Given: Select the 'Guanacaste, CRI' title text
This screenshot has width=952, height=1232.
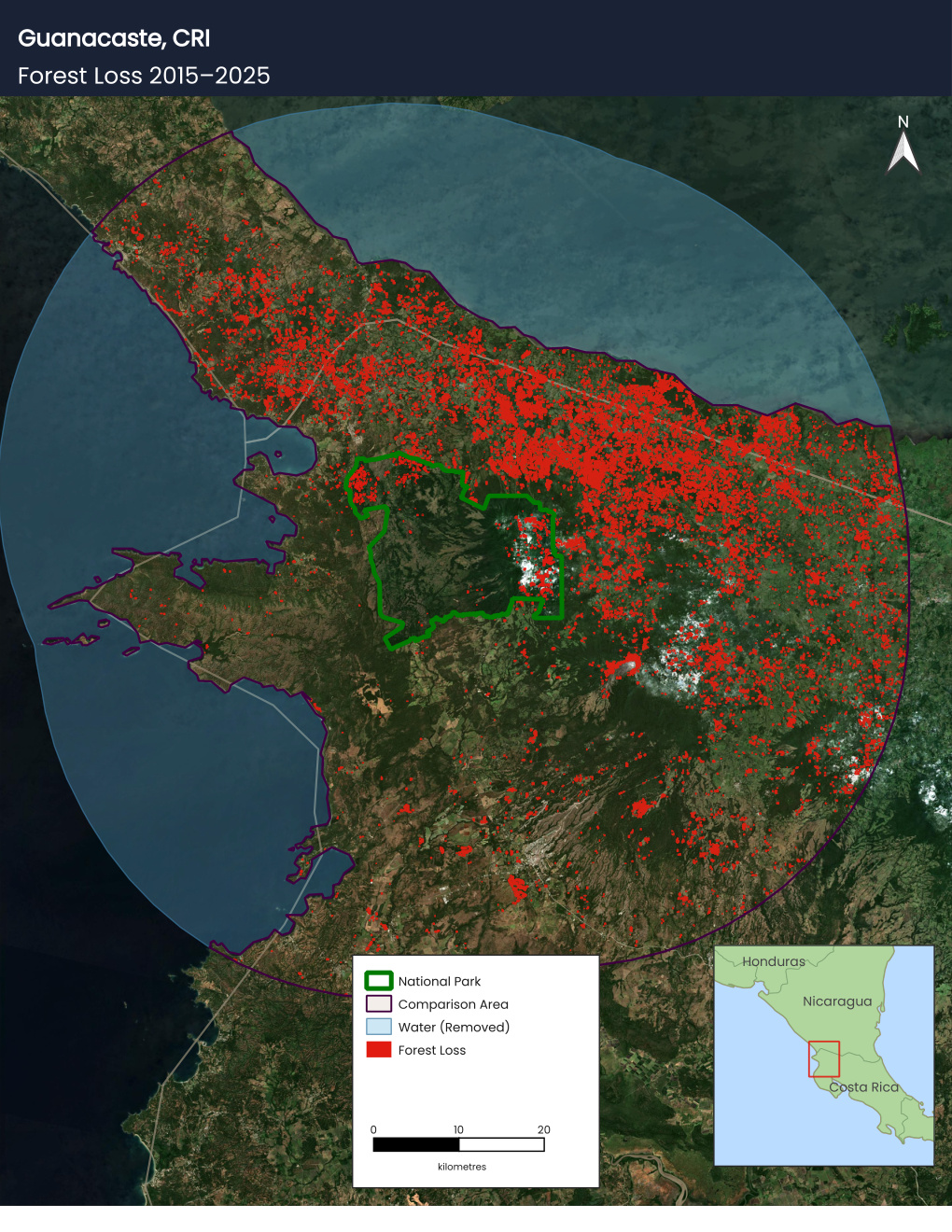Looking at the screenshot, I should tap(114, 38).
